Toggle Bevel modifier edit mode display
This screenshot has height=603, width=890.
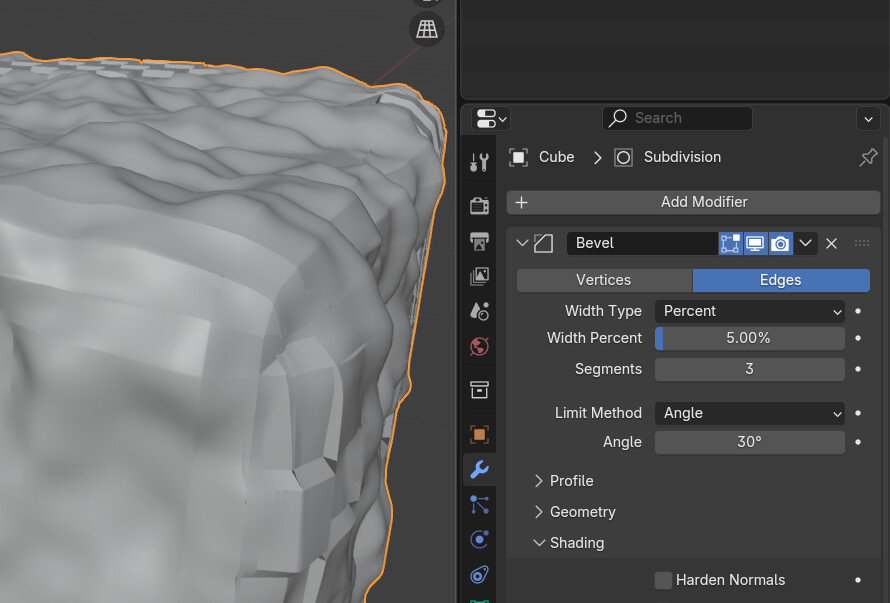731,244
